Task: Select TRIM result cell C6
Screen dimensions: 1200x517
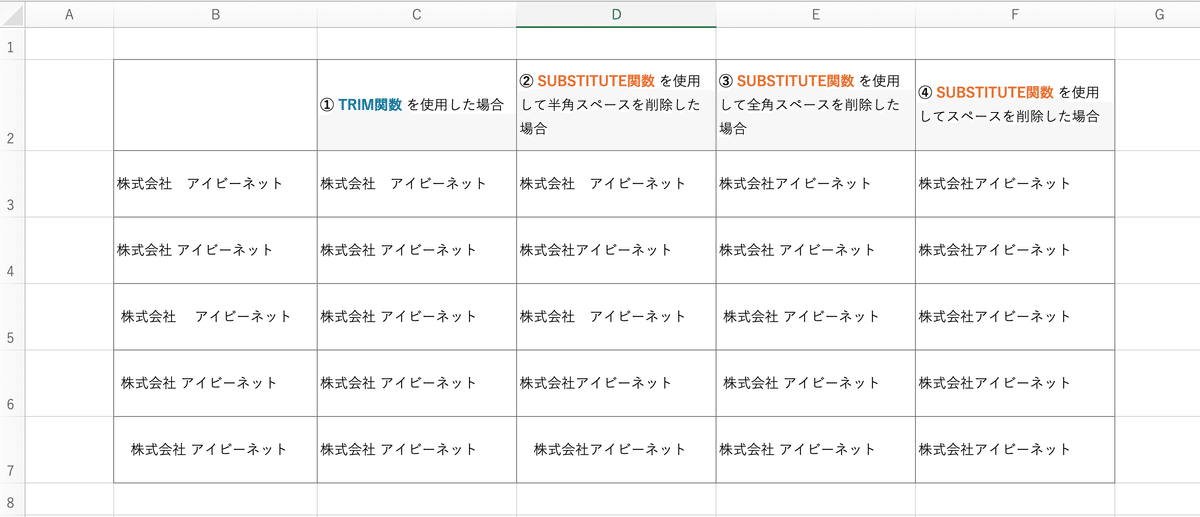Action: (416, 383)
